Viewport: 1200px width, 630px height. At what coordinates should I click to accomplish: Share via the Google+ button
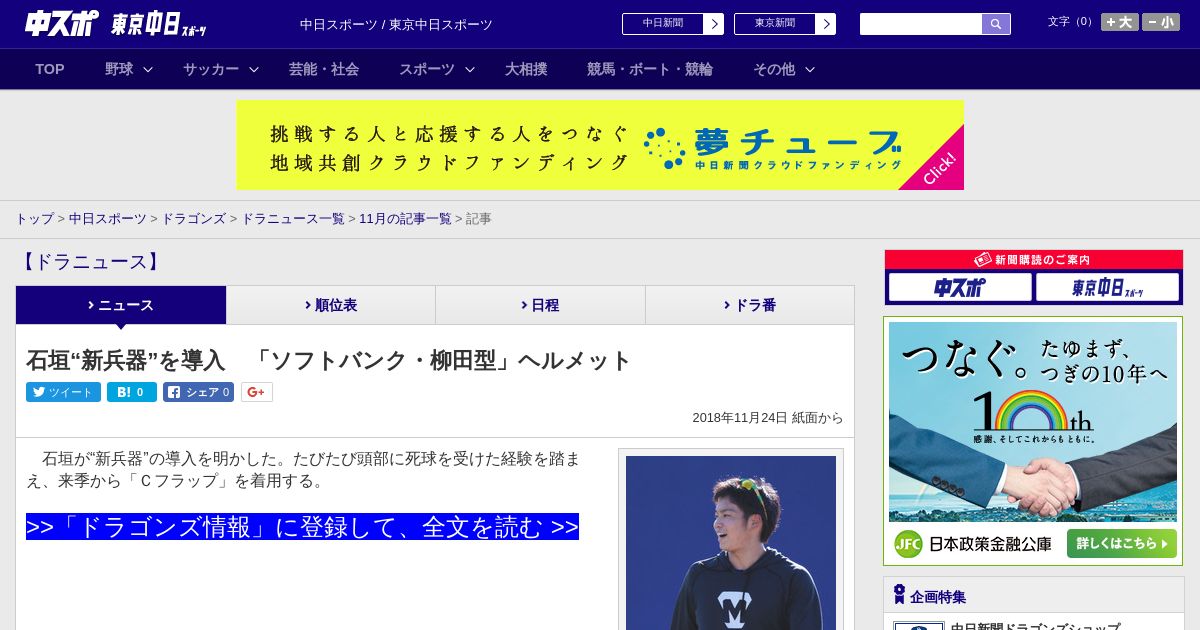pyautogui.click(x=257, y=392)
